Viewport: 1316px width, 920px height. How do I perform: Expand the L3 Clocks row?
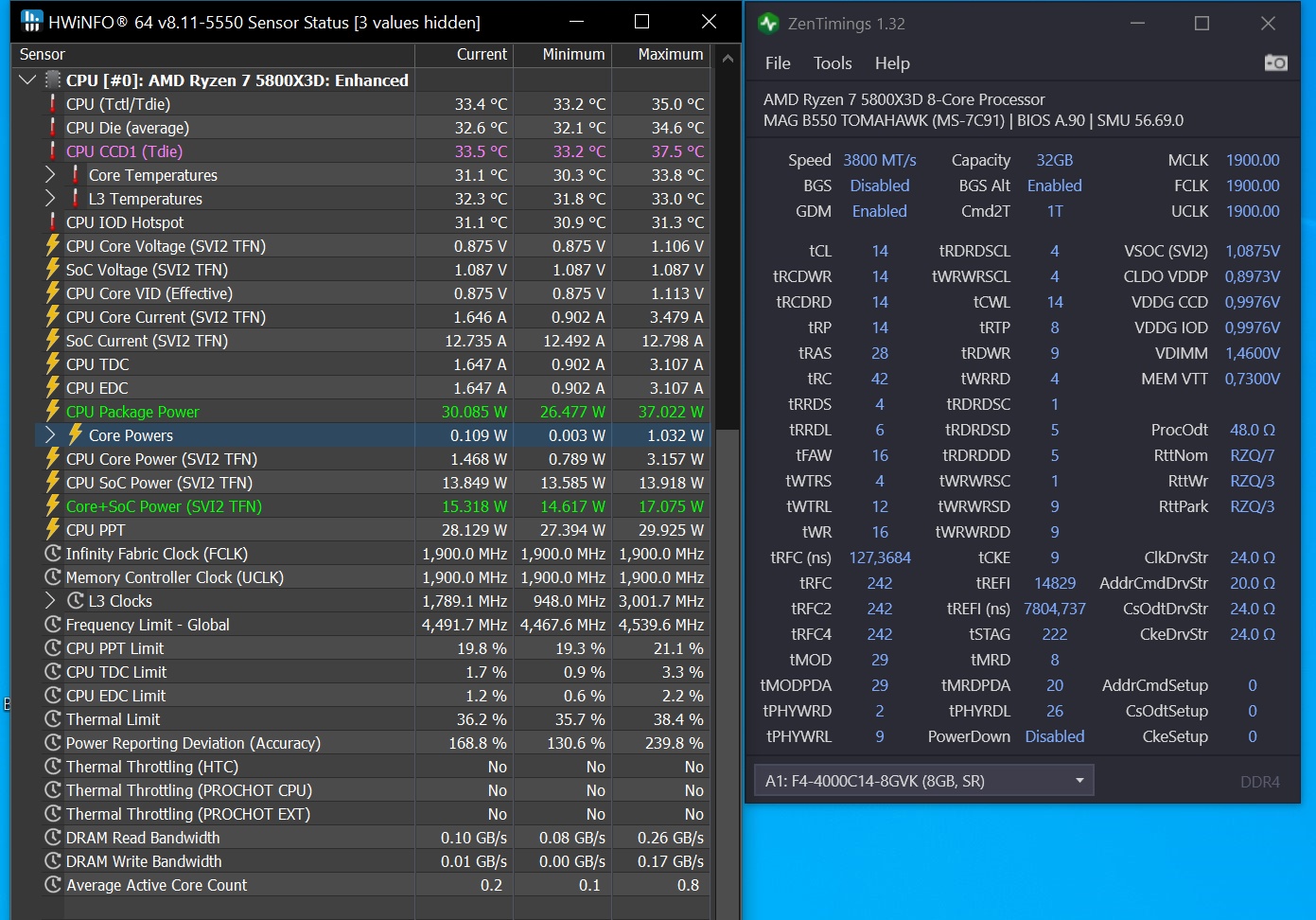pos(50,601)
